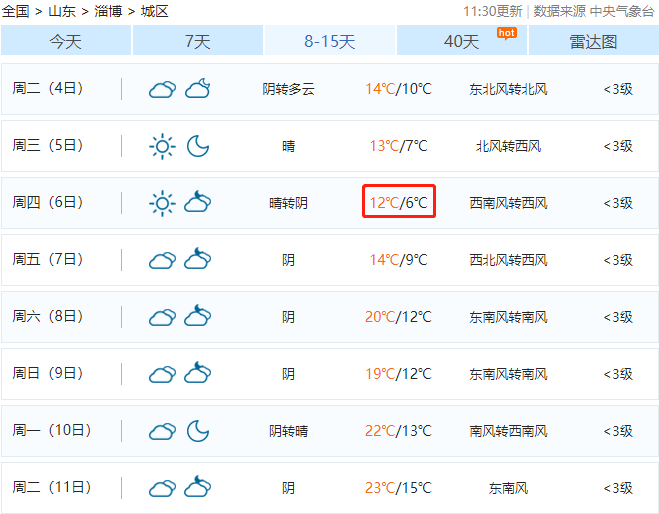This screenshot has width=659, height=514.
Task: Click the crescent moon icon for 周一（10日）
Action: [x=198, y=431]
